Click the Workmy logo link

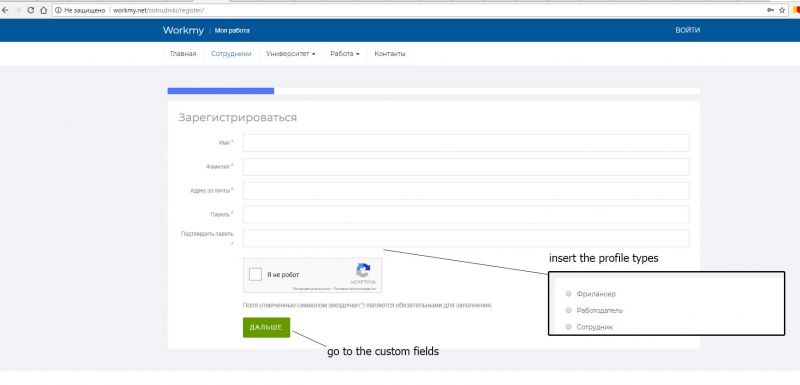pyautogui.click(x=183, y=31)
